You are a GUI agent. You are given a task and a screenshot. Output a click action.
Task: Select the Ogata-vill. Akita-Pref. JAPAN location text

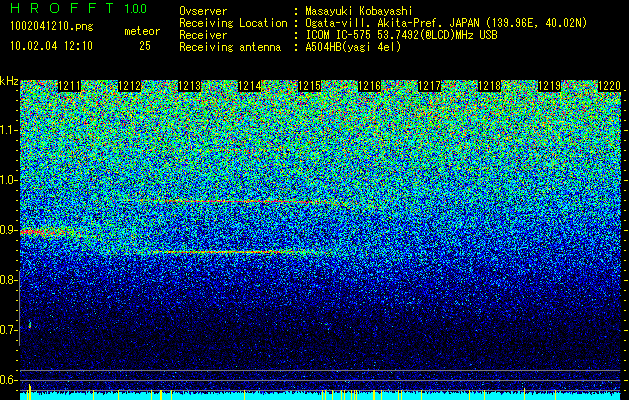point(446,23)
